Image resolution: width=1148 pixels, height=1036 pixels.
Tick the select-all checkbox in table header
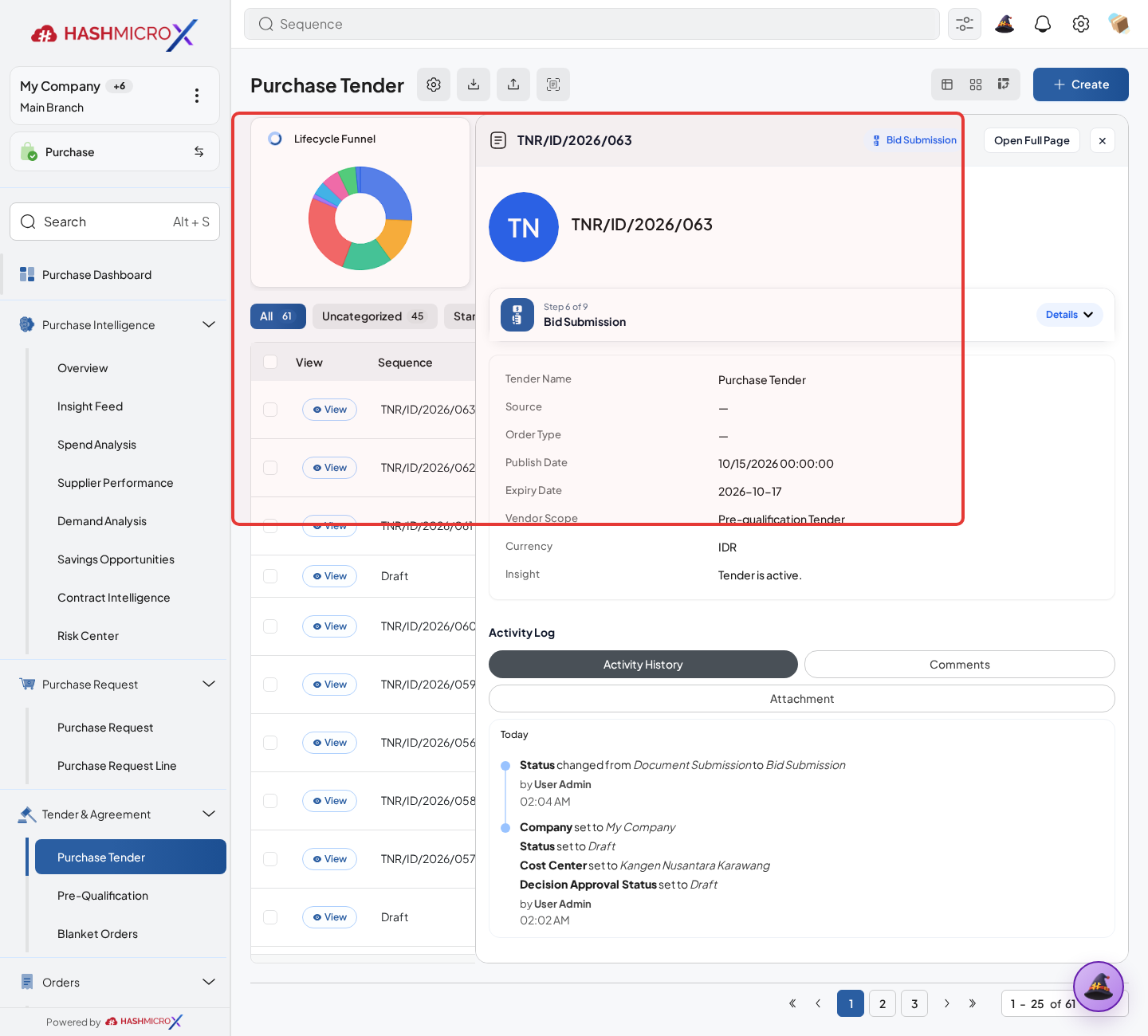(x=270, y=362)
